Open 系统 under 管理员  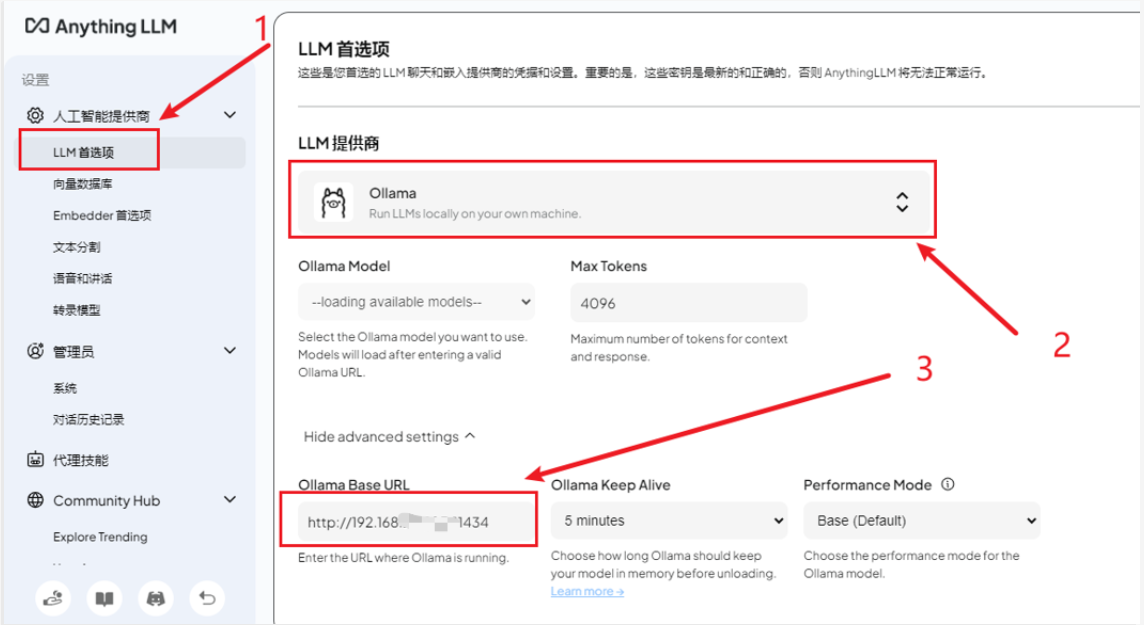(65, 388)
